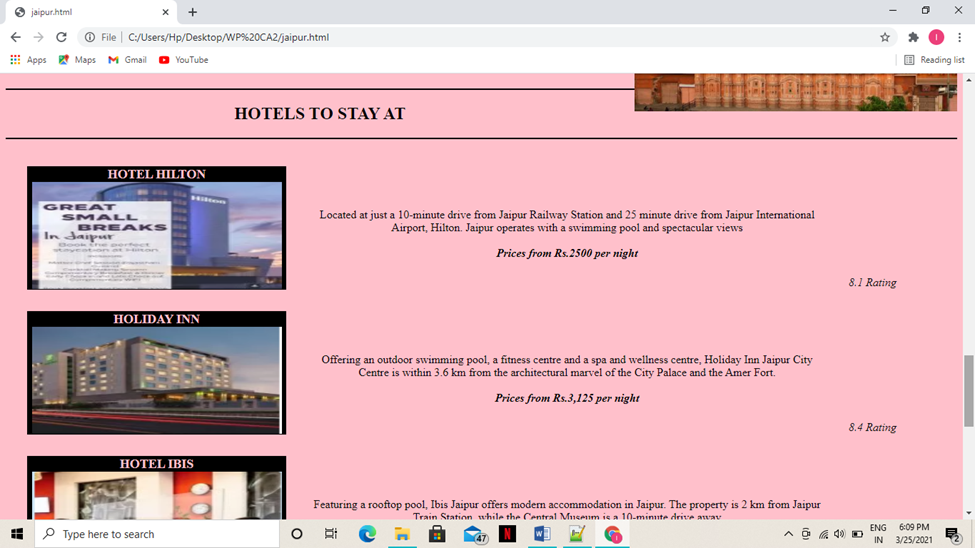Restore down the Chrome window
This screenshot has height=548, width=975.
(x=925, y=11)
